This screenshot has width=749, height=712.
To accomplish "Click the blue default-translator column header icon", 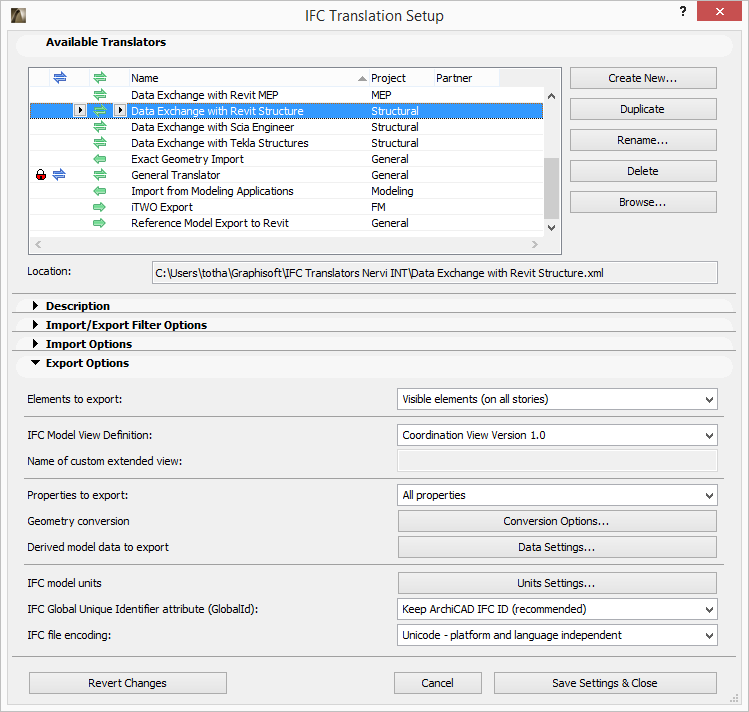I will click(60, 77).
